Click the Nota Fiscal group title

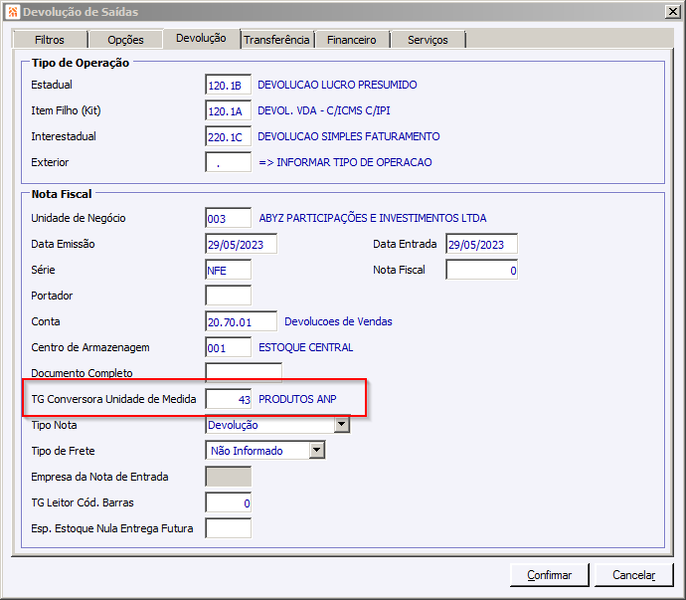click(x=62, y=194)
